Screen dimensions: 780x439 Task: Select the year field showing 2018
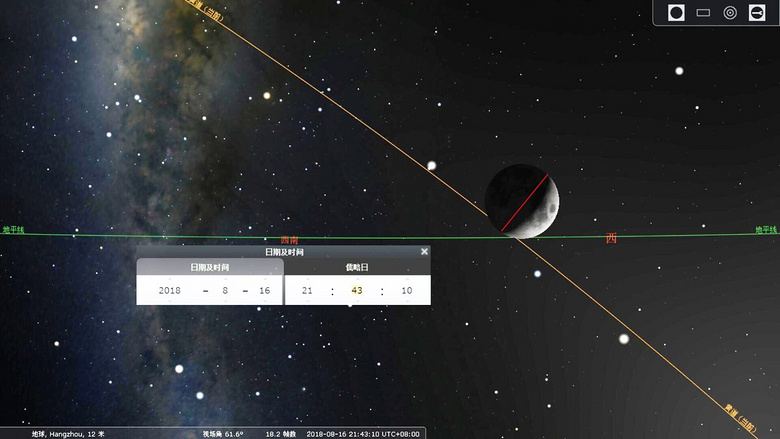pos(170,290)
